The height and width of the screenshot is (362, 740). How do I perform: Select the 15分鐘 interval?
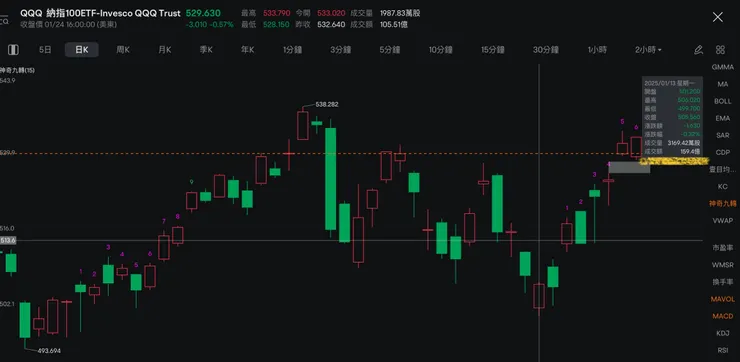(x=493, y=50)
